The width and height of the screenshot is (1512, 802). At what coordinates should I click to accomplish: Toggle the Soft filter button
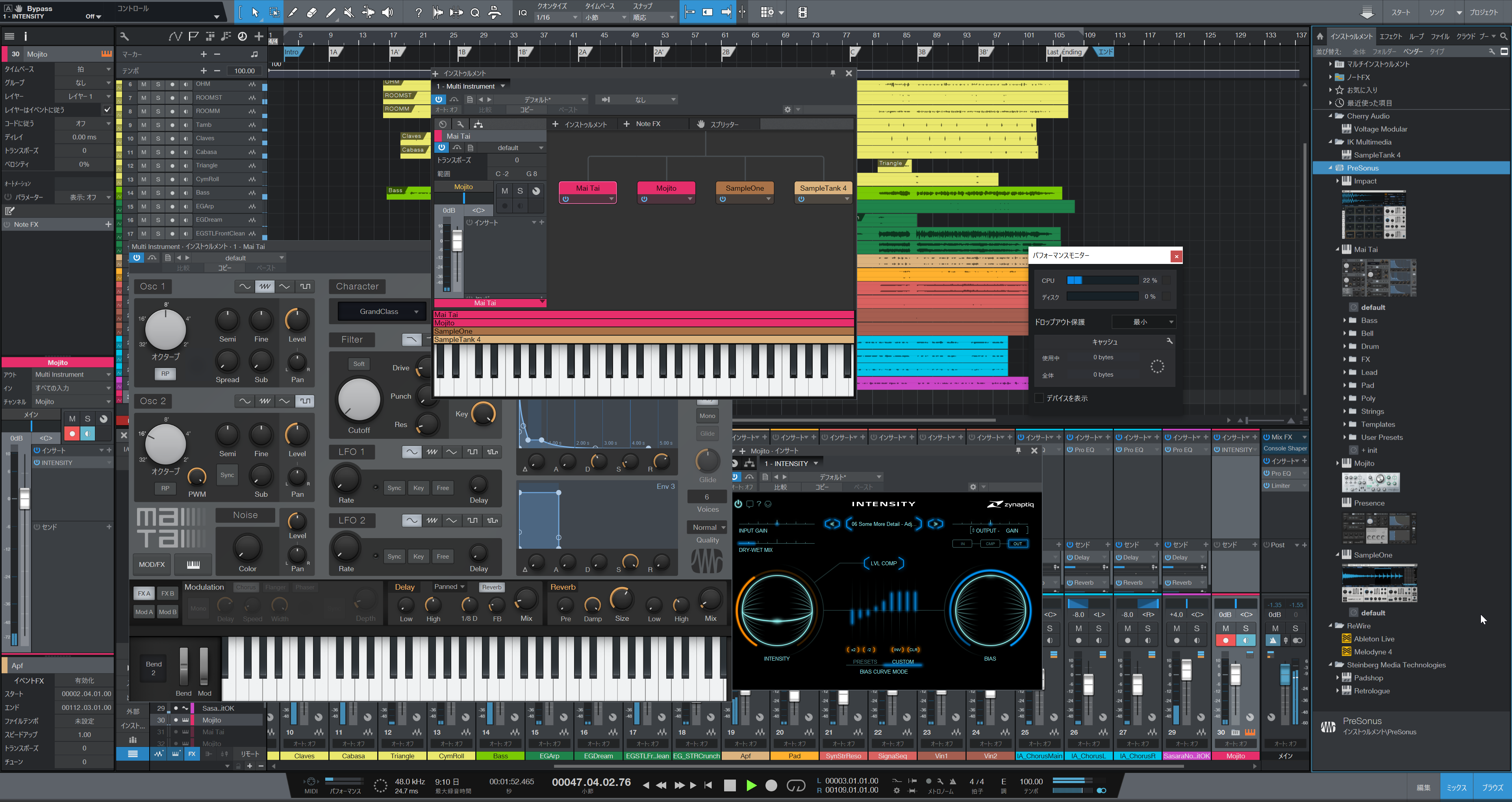tap(359, 364)
